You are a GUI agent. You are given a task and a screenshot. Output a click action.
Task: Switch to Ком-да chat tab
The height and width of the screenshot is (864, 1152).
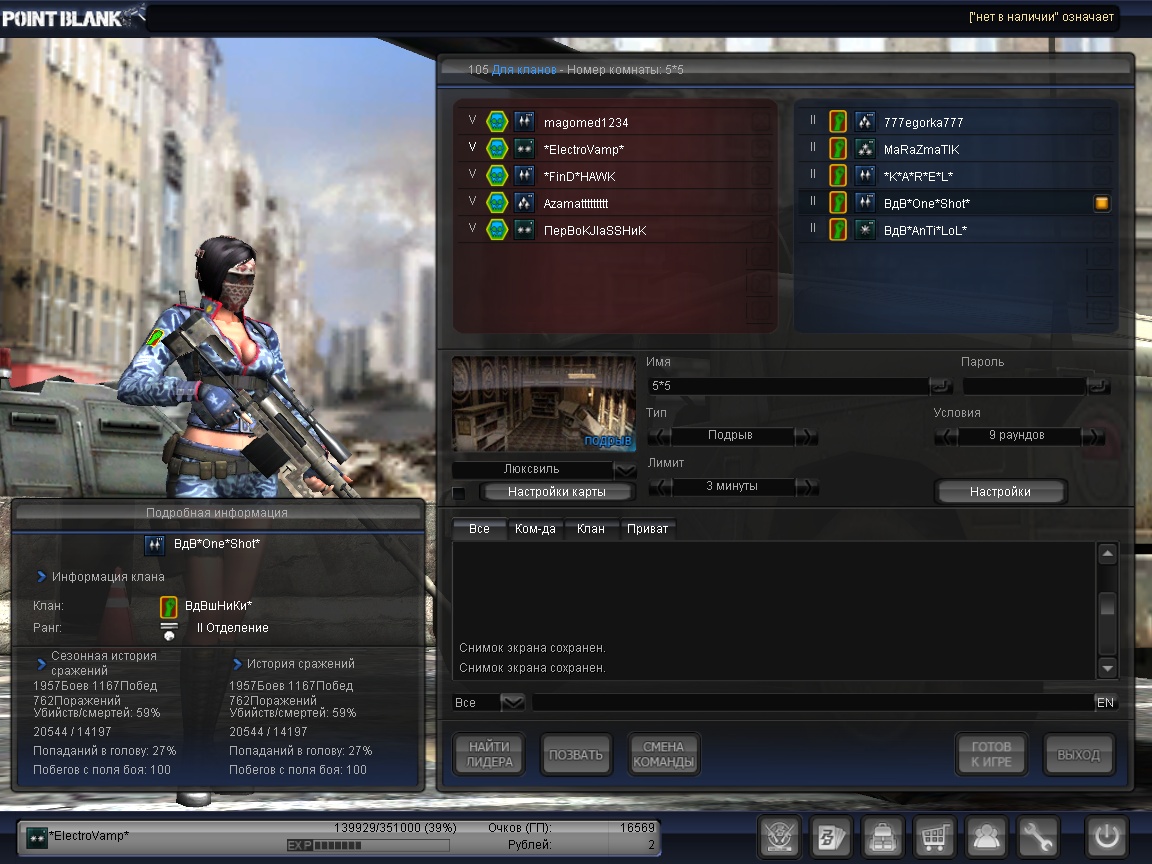[x=535, y=529]
